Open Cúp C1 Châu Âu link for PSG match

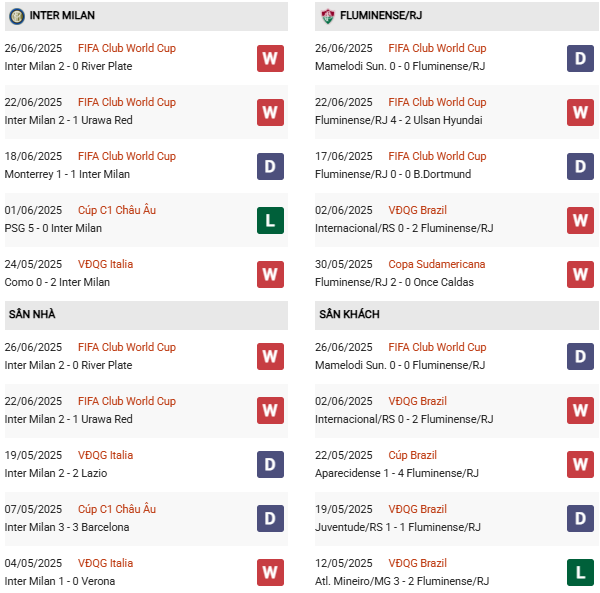[117, 210]
